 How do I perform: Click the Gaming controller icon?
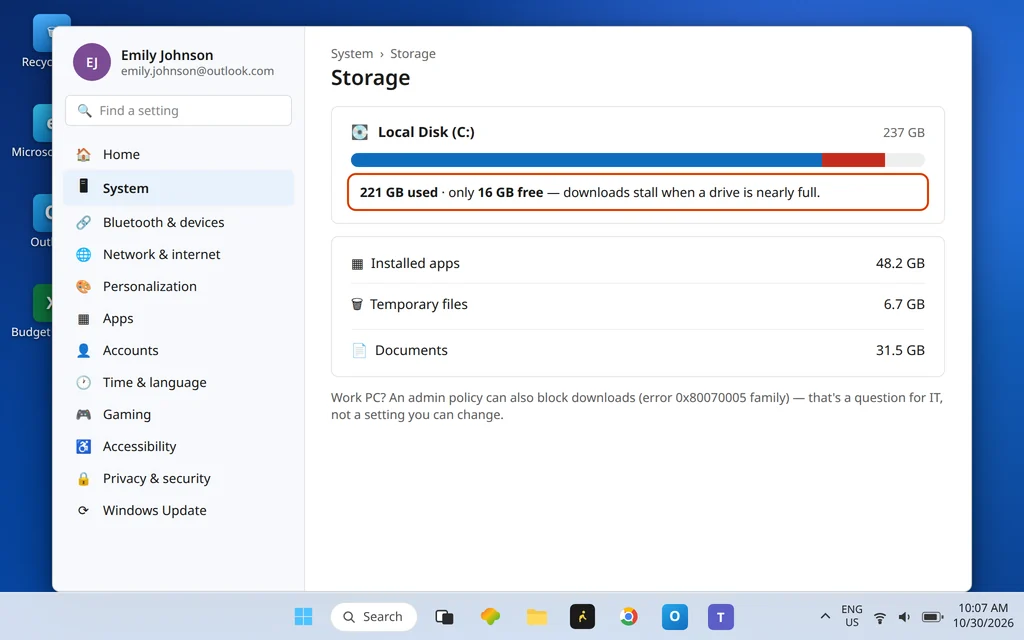pos(84,414)
